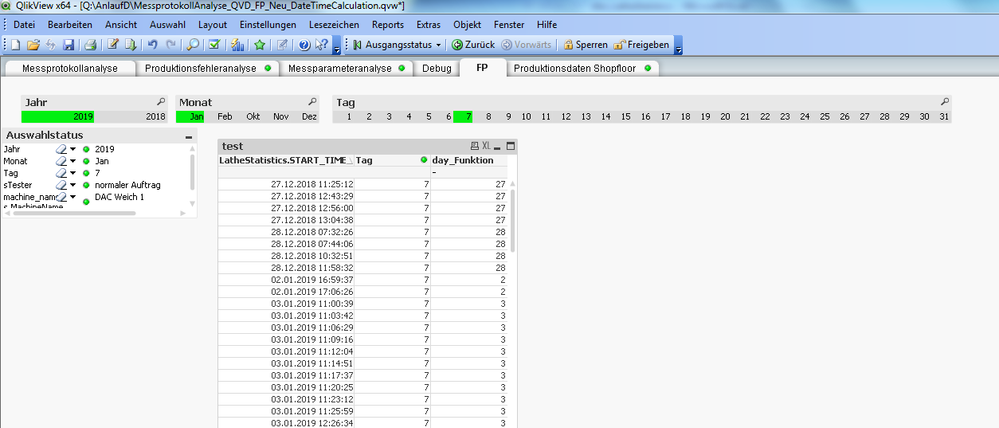The height and width of the screenshot is (428, 999).
Task: Toggle year 2019 in Jahr listbox
Action: [x=57, y=117]
